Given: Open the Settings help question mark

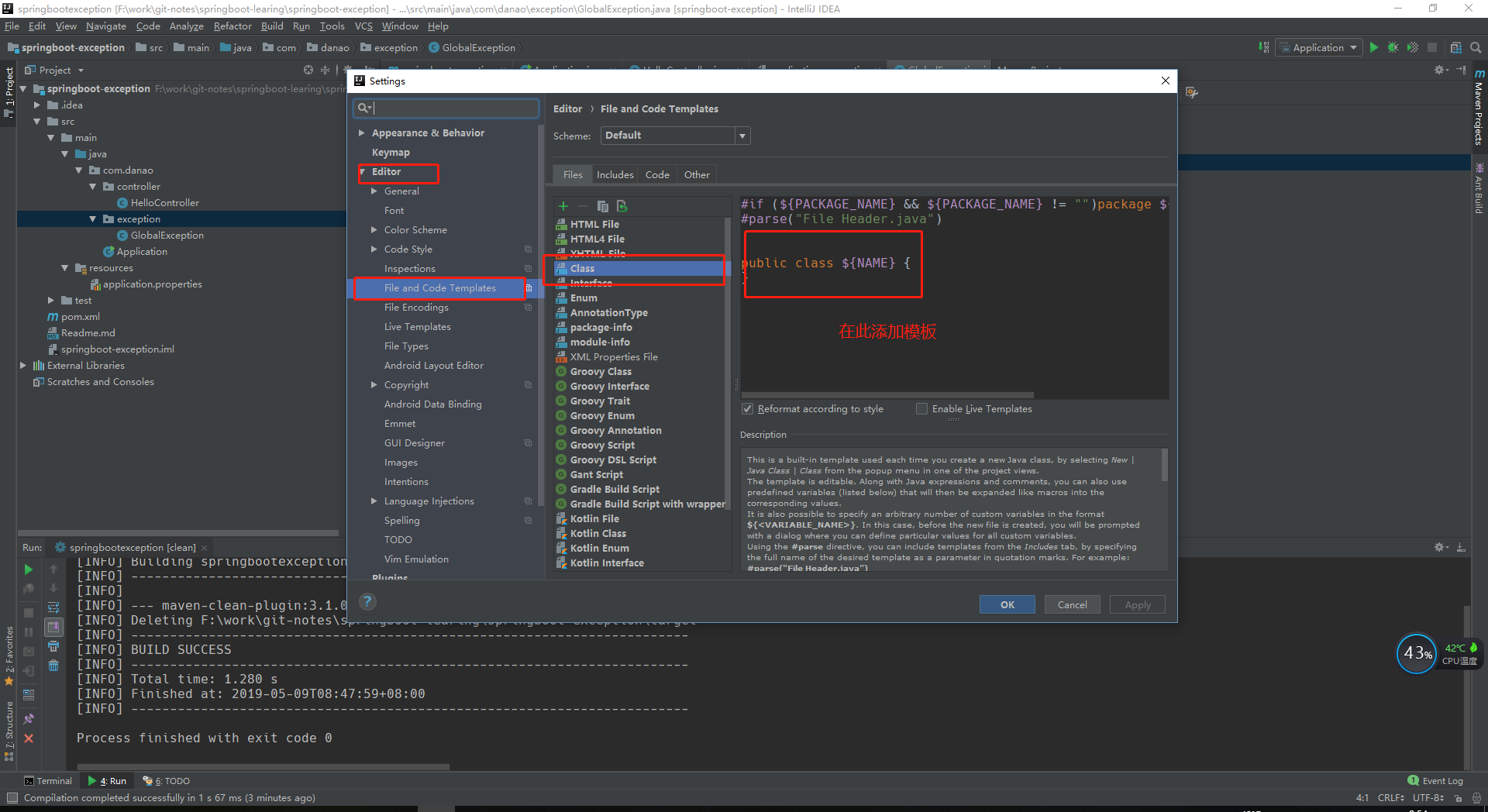Looking at the screenshot, I should click(368, 601).
